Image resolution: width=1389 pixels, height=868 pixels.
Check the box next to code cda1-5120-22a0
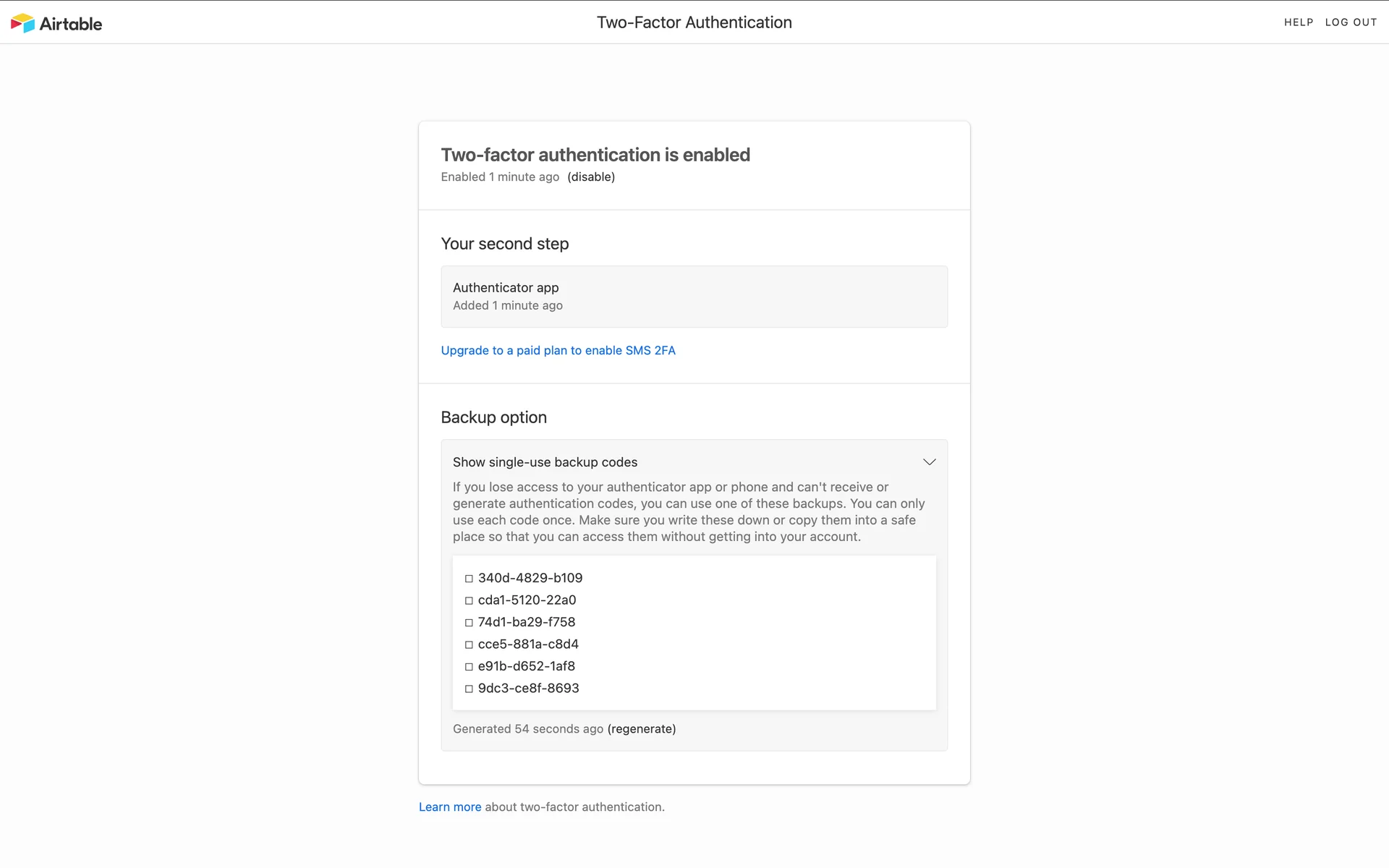(469, 601)
